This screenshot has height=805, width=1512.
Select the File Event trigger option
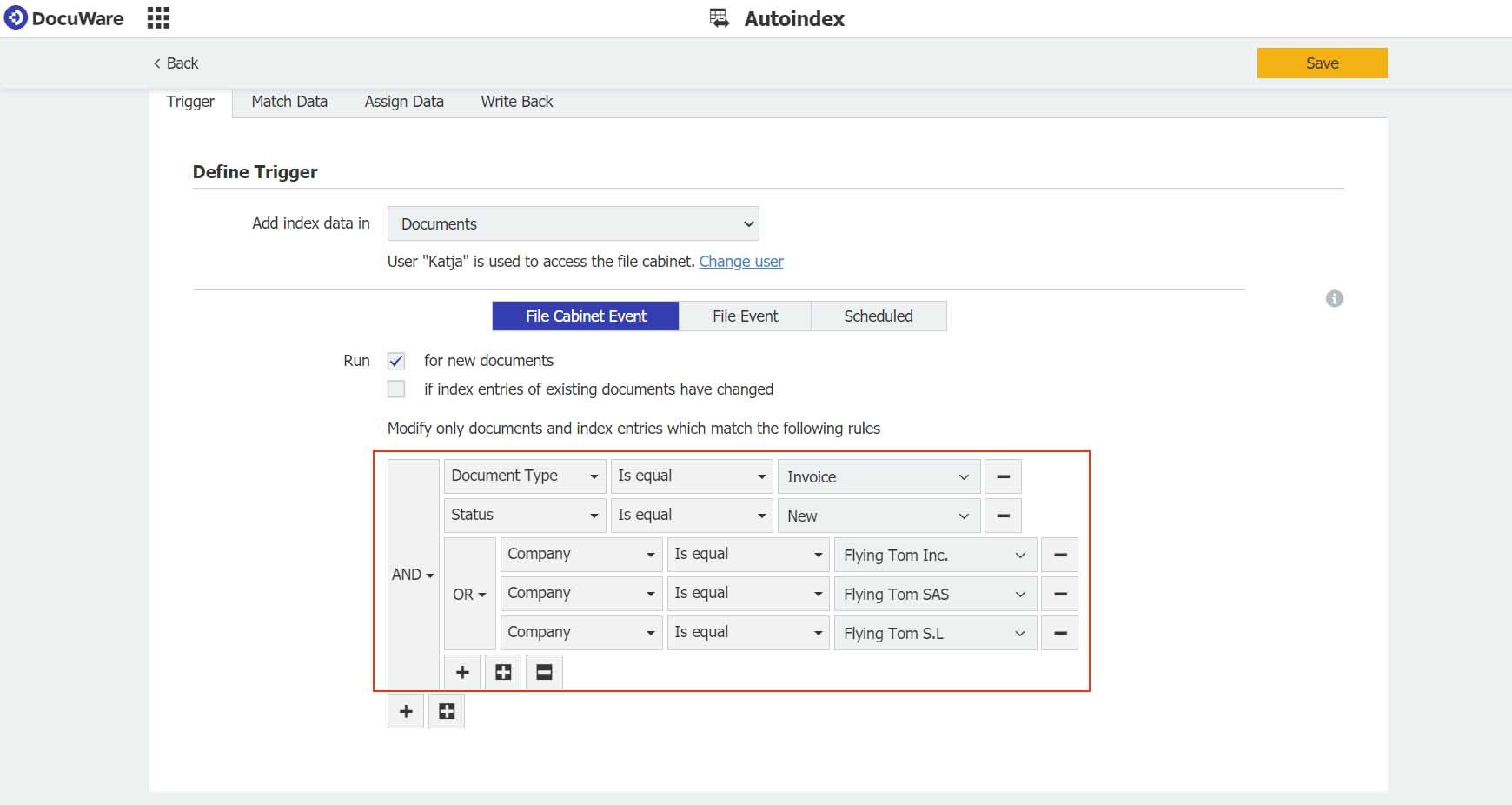[745, 316]
